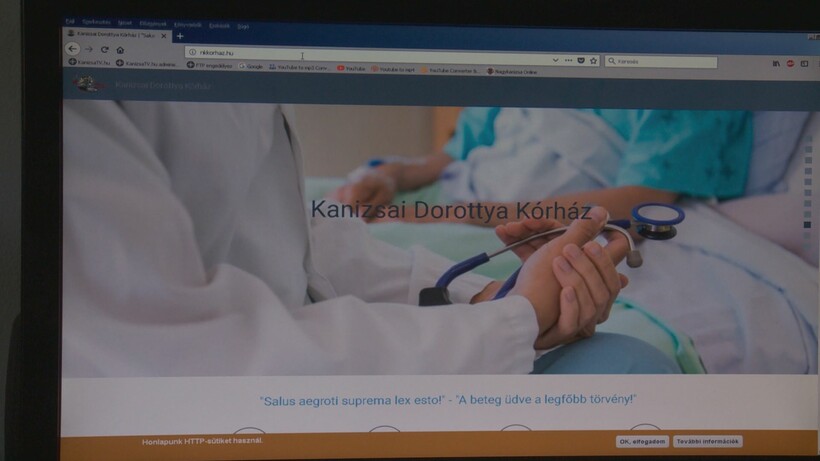Reload the page with the refresh icon
Screen dimensions: 820x461
105,50
